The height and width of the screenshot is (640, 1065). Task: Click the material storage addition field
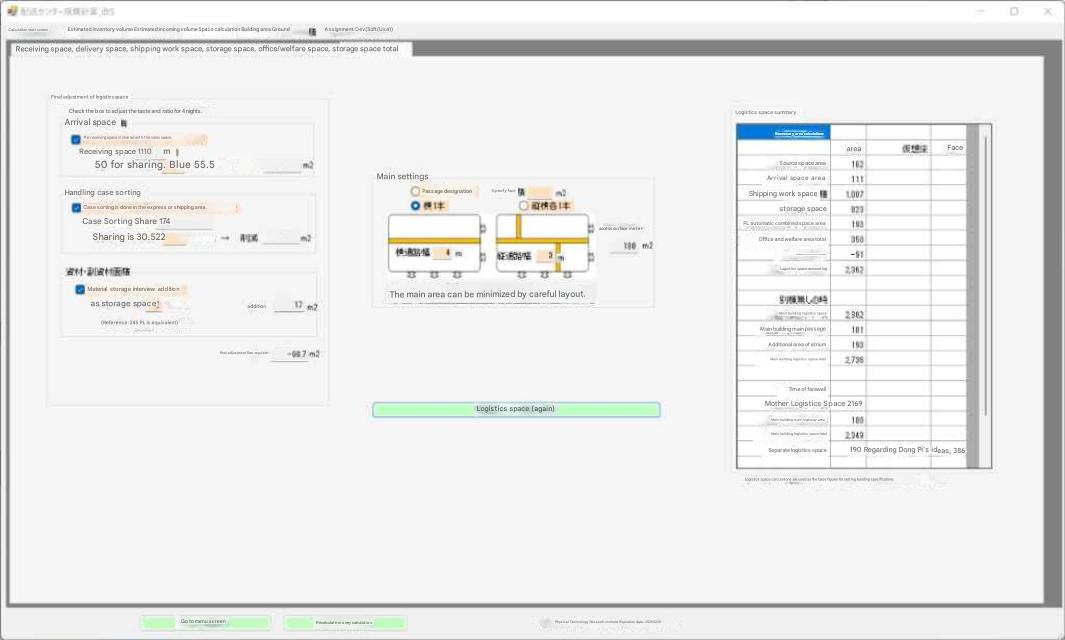290,306
